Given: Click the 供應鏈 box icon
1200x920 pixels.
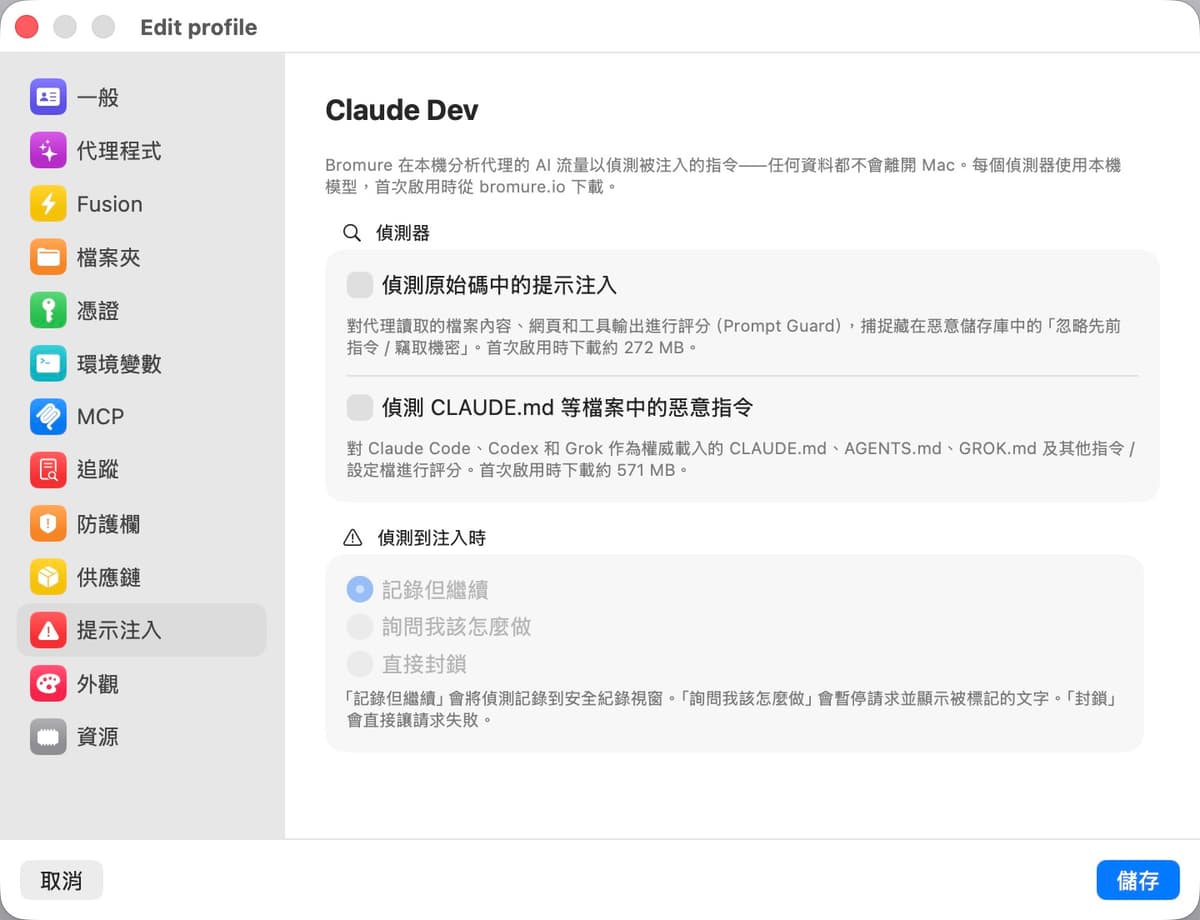Looking at the screenshot, I should [x=48, y=577].
